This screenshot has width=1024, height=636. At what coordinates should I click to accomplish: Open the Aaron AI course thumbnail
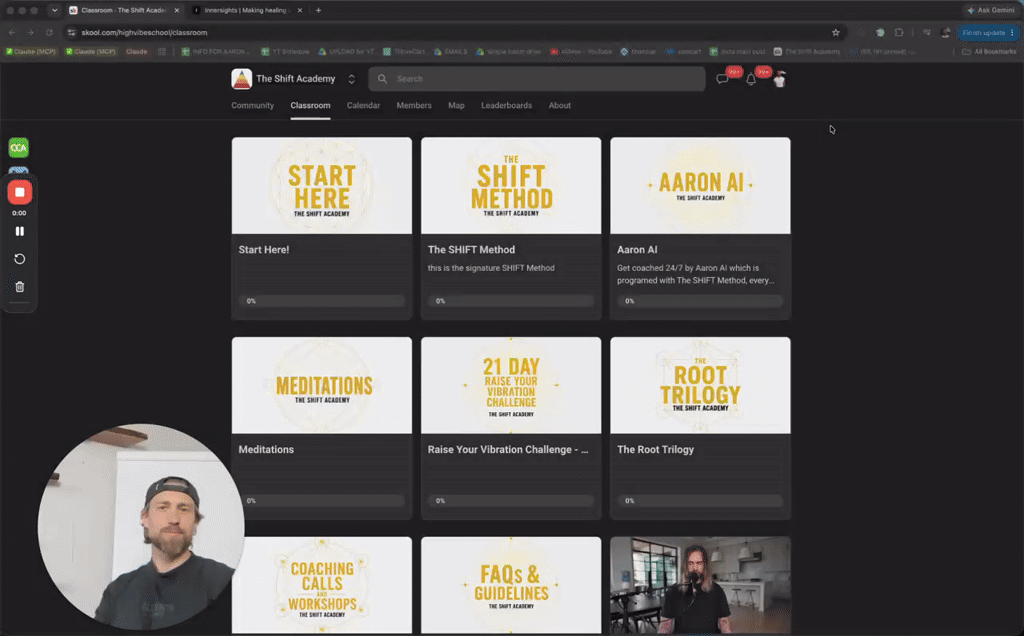pyautogui.click(x=700, y=185)
